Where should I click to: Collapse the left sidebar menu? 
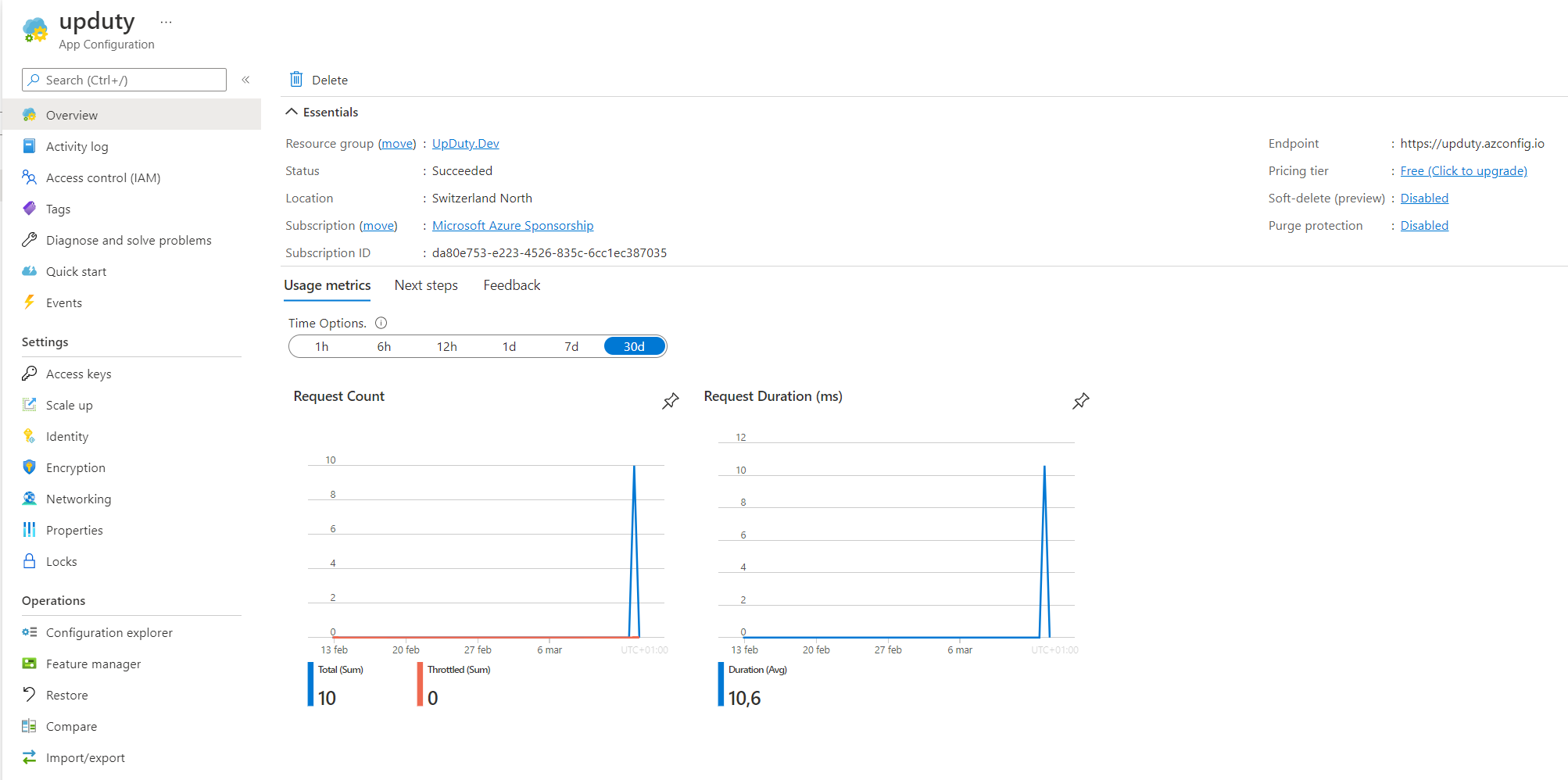[x=245, y=80]
